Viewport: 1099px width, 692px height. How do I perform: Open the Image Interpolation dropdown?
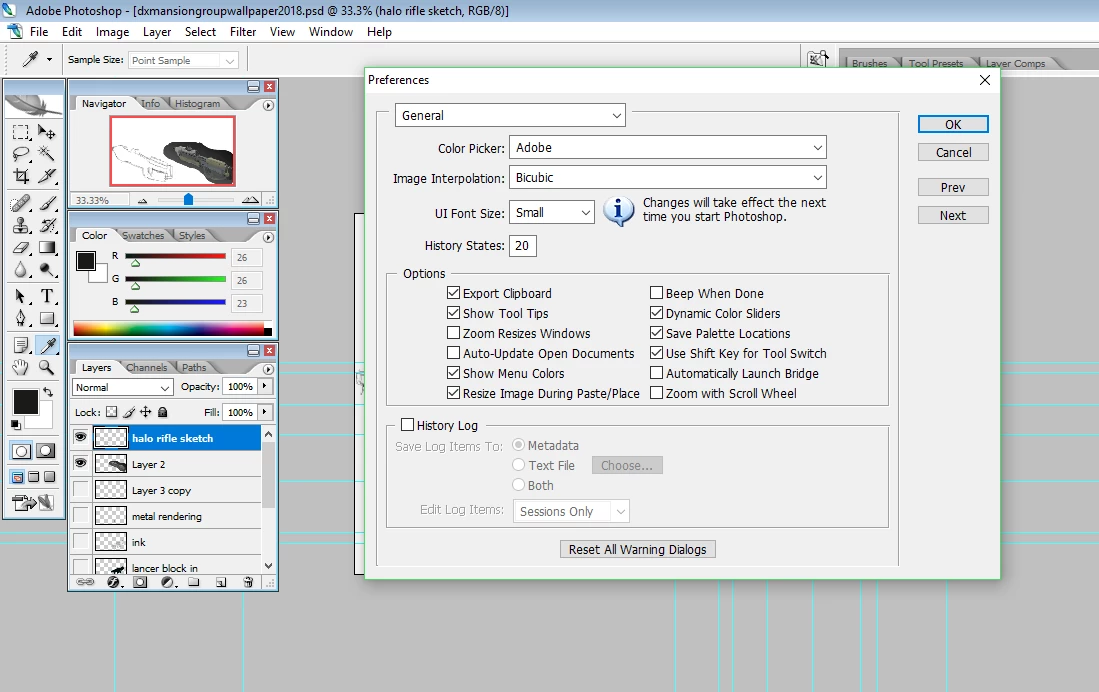(668, 177)
